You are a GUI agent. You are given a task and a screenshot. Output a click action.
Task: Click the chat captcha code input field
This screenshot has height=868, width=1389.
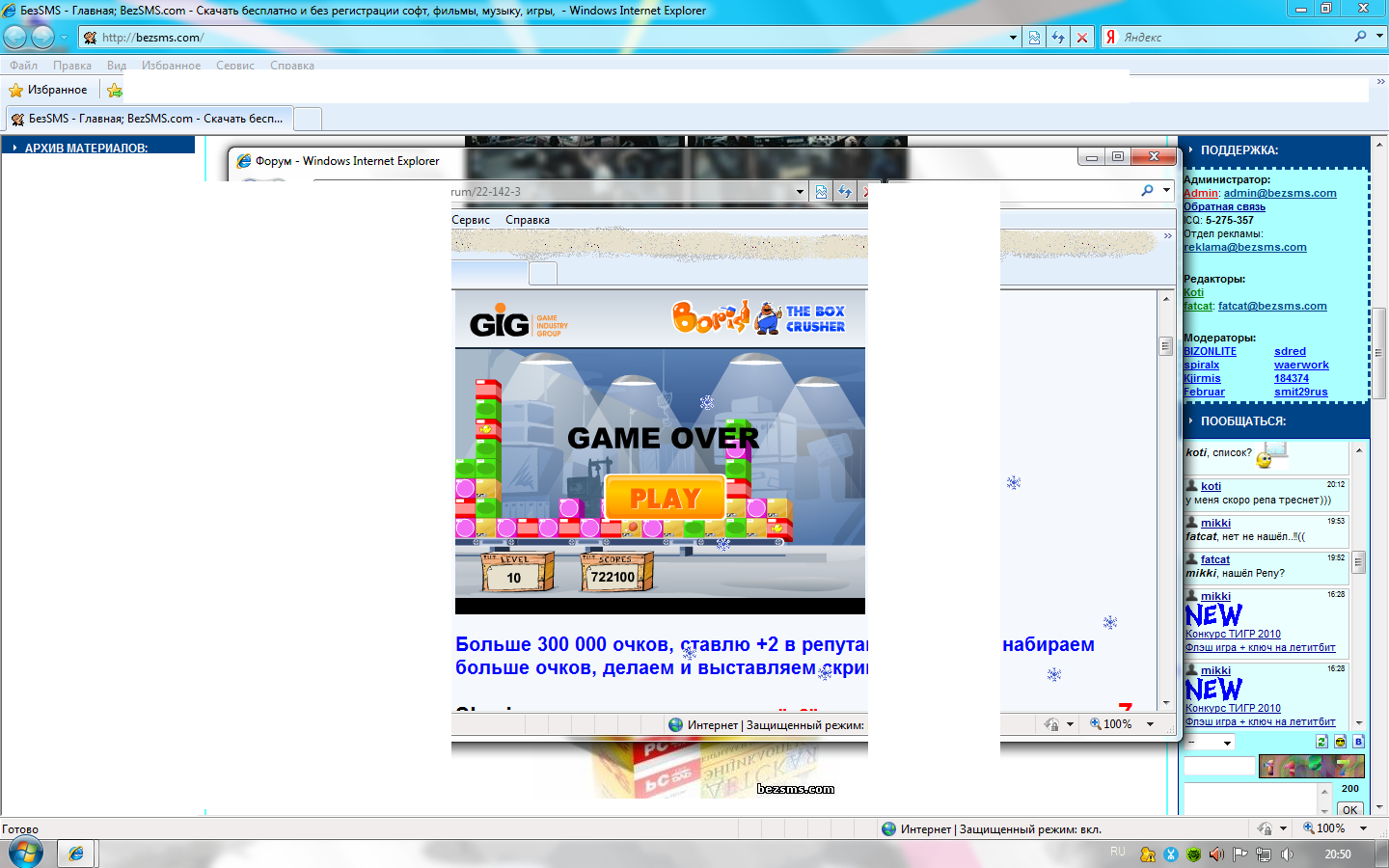[1219, 766]
